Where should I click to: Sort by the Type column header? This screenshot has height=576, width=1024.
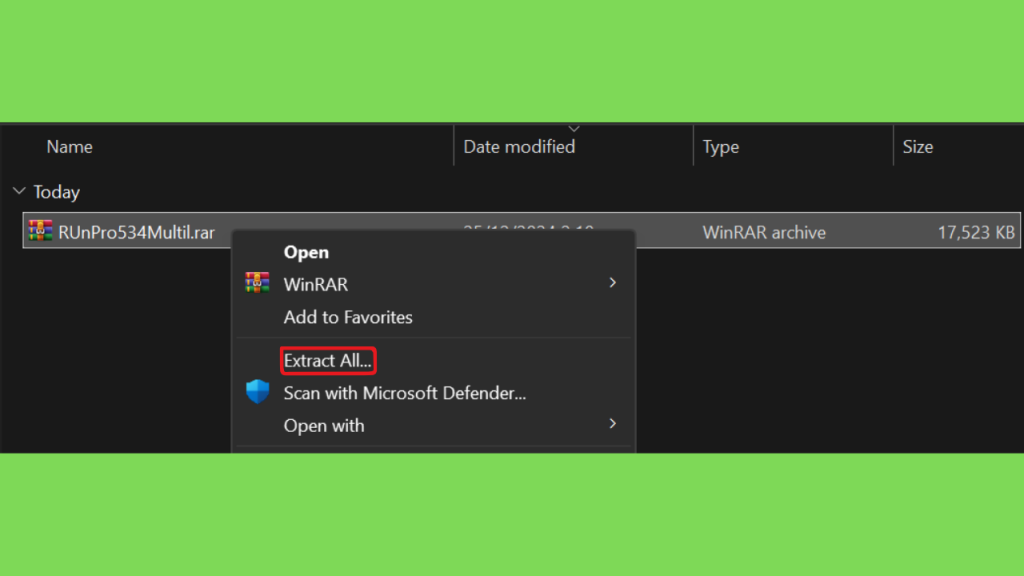coord(721,147)
